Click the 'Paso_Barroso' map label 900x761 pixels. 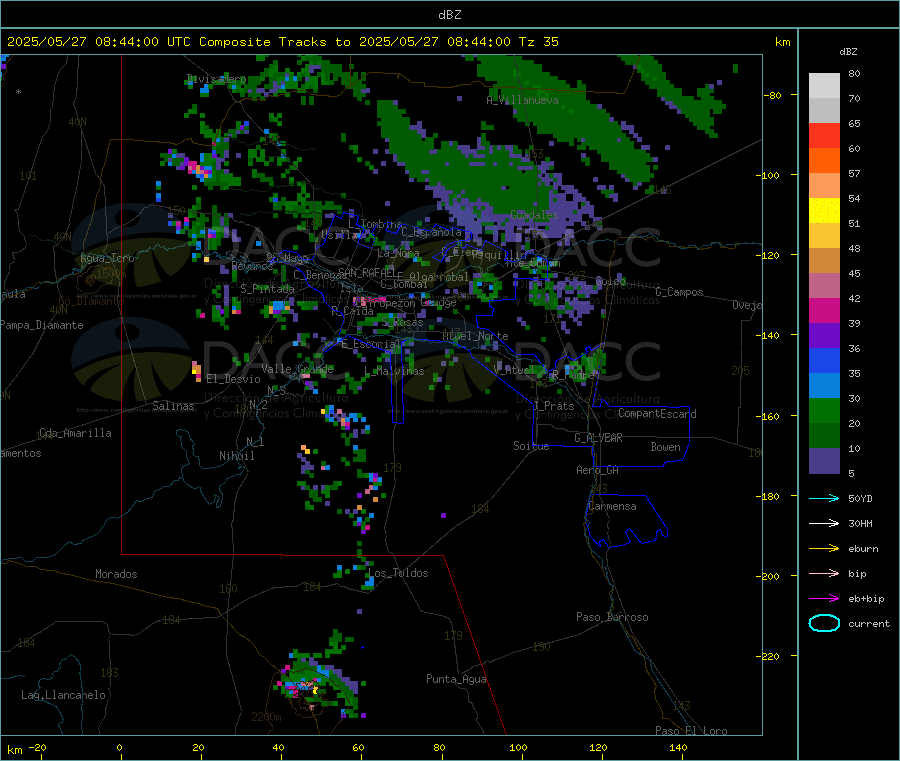(x=612, y=617)
